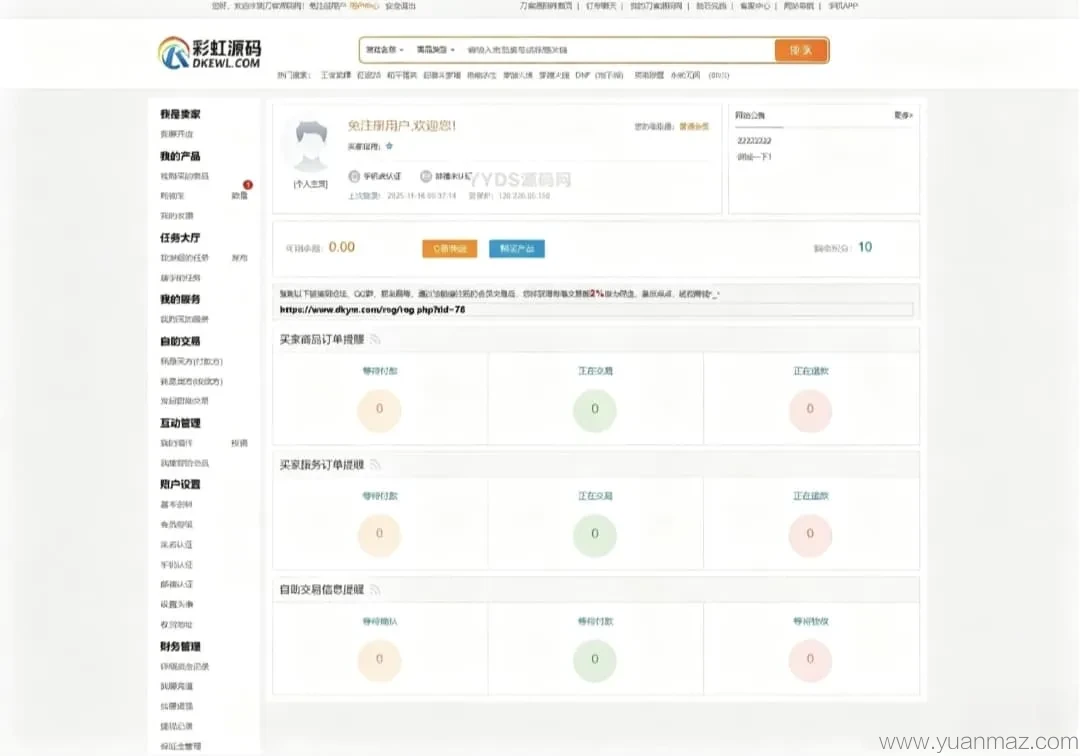This screenshot has height=756, width=1080.
Task: Click the red notification badge in sidebar
Action: [x=248, y=185]
